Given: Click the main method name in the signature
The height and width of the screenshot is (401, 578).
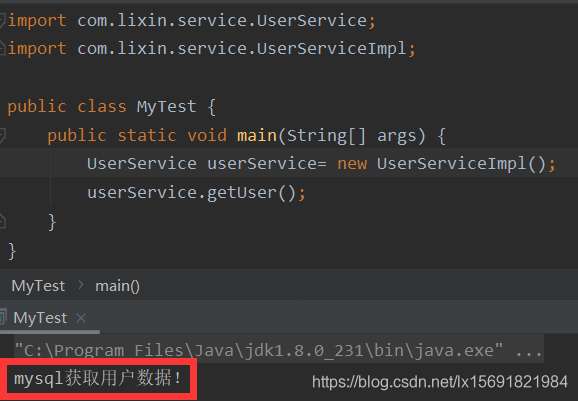Looking at the screenshot, I should pos(257,135).
